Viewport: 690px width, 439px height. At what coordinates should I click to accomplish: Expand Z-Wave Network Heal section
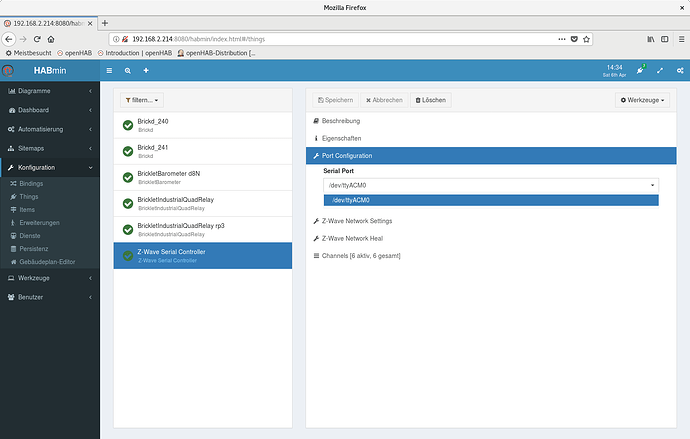point(491,238)
